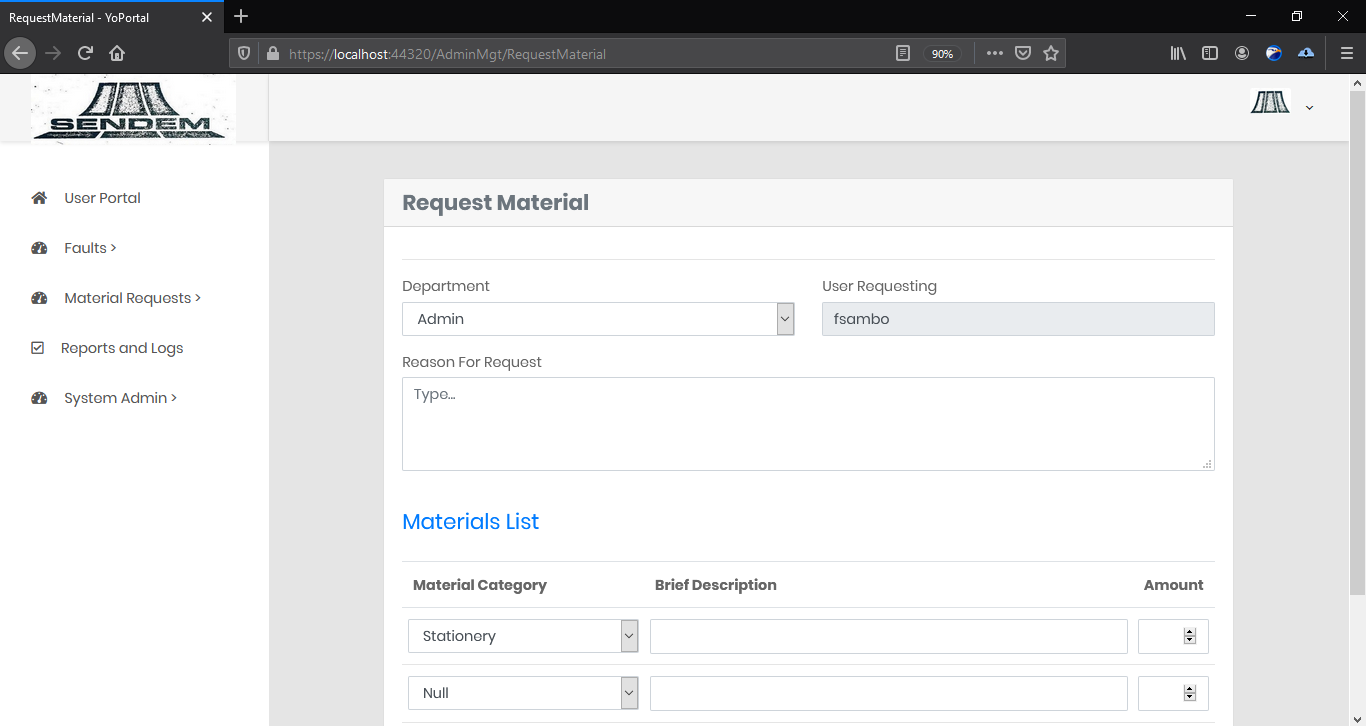This screenshot has height=726, width=1366.
Task: Toggle reader view icon in address bar
Action: (903, 54)
